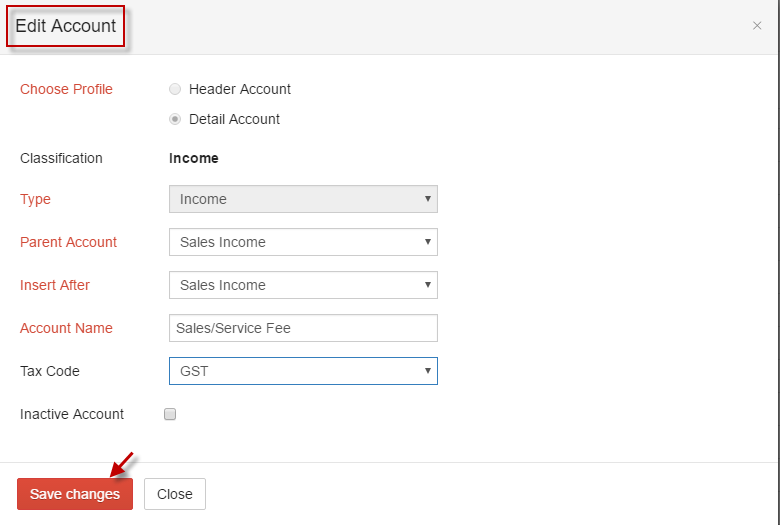Viewport: 780px width, 525px height.
Task: Click the Inactive Account label
Action: pos(72,414)
